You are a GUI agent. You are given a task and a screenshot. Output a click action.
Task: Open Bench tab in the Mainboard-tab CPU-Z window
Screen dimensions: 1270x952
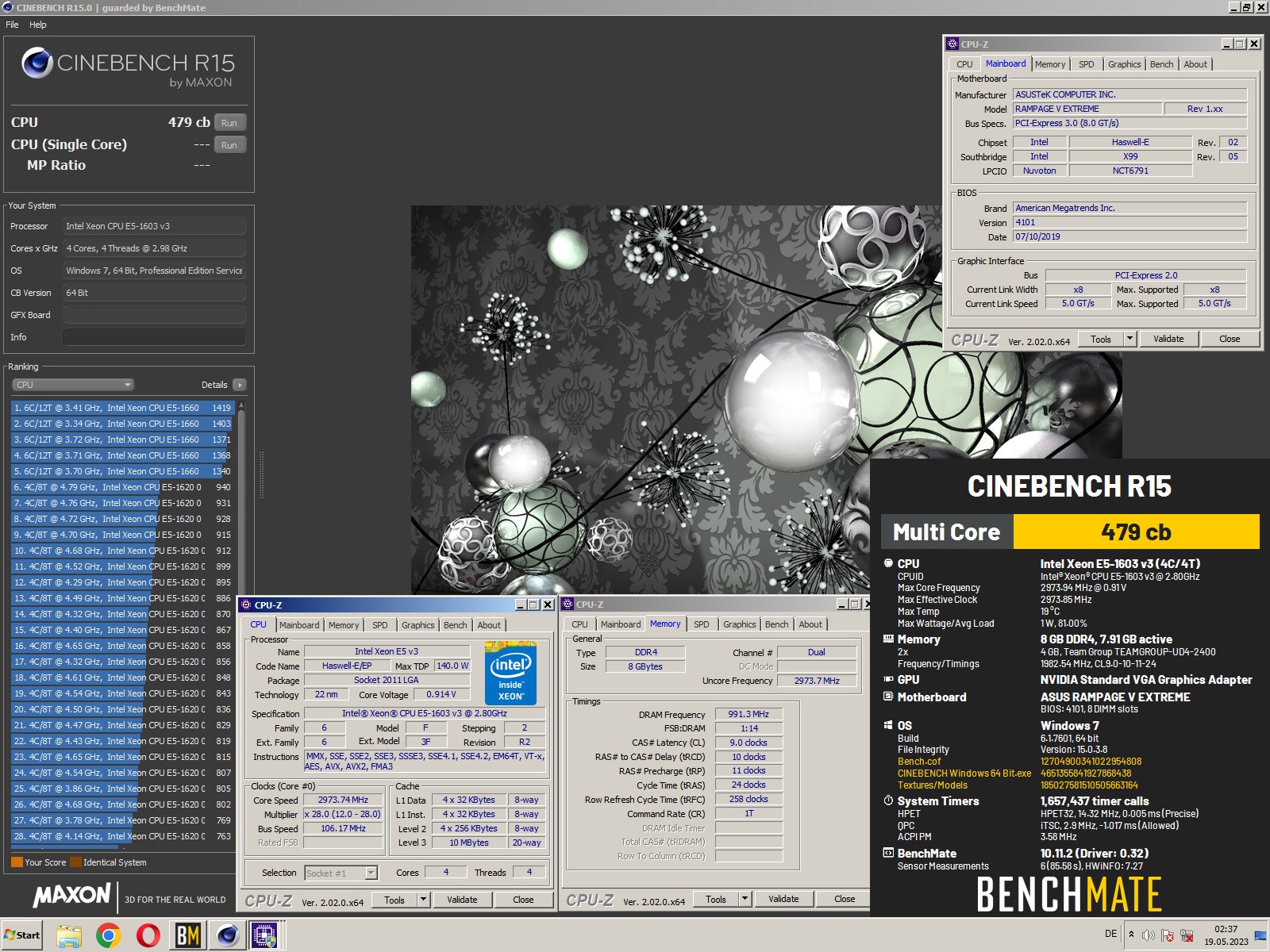[1162, 64]
